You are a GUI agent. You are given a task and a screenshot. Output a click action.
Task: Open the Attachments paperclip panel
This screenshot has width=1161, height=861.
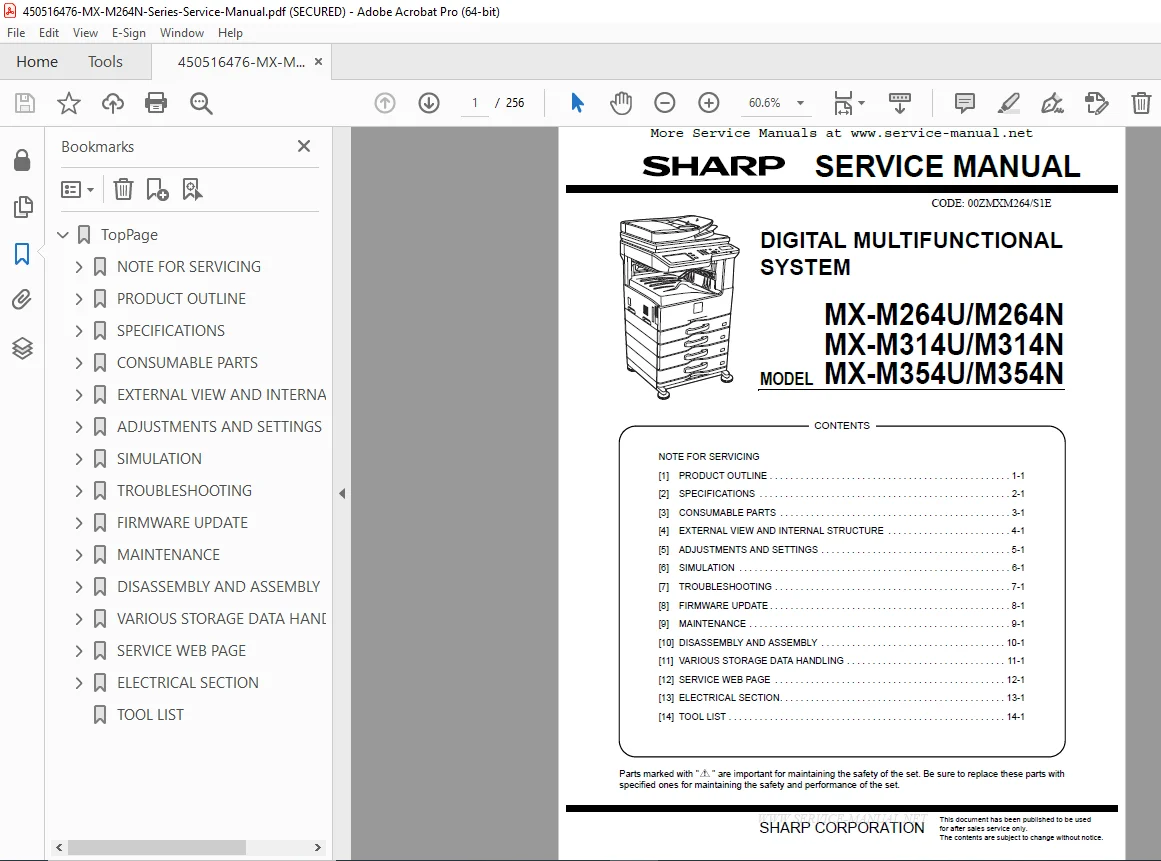pos(22,300)
